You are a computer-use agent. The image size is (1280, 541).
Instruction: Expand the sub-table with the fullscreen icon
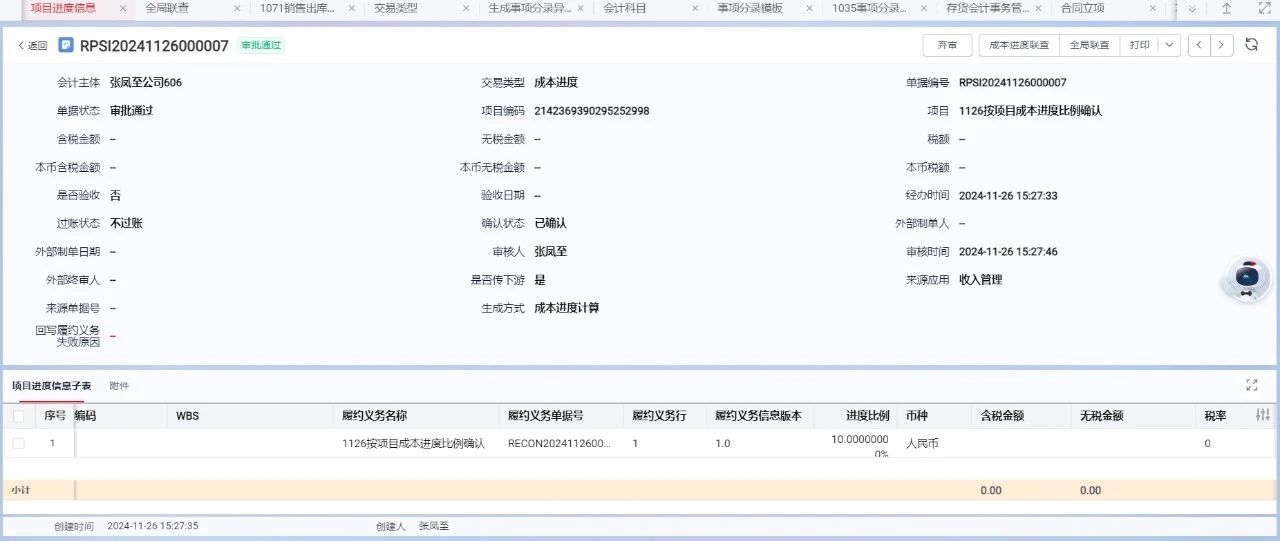(x=1252, y=385)
